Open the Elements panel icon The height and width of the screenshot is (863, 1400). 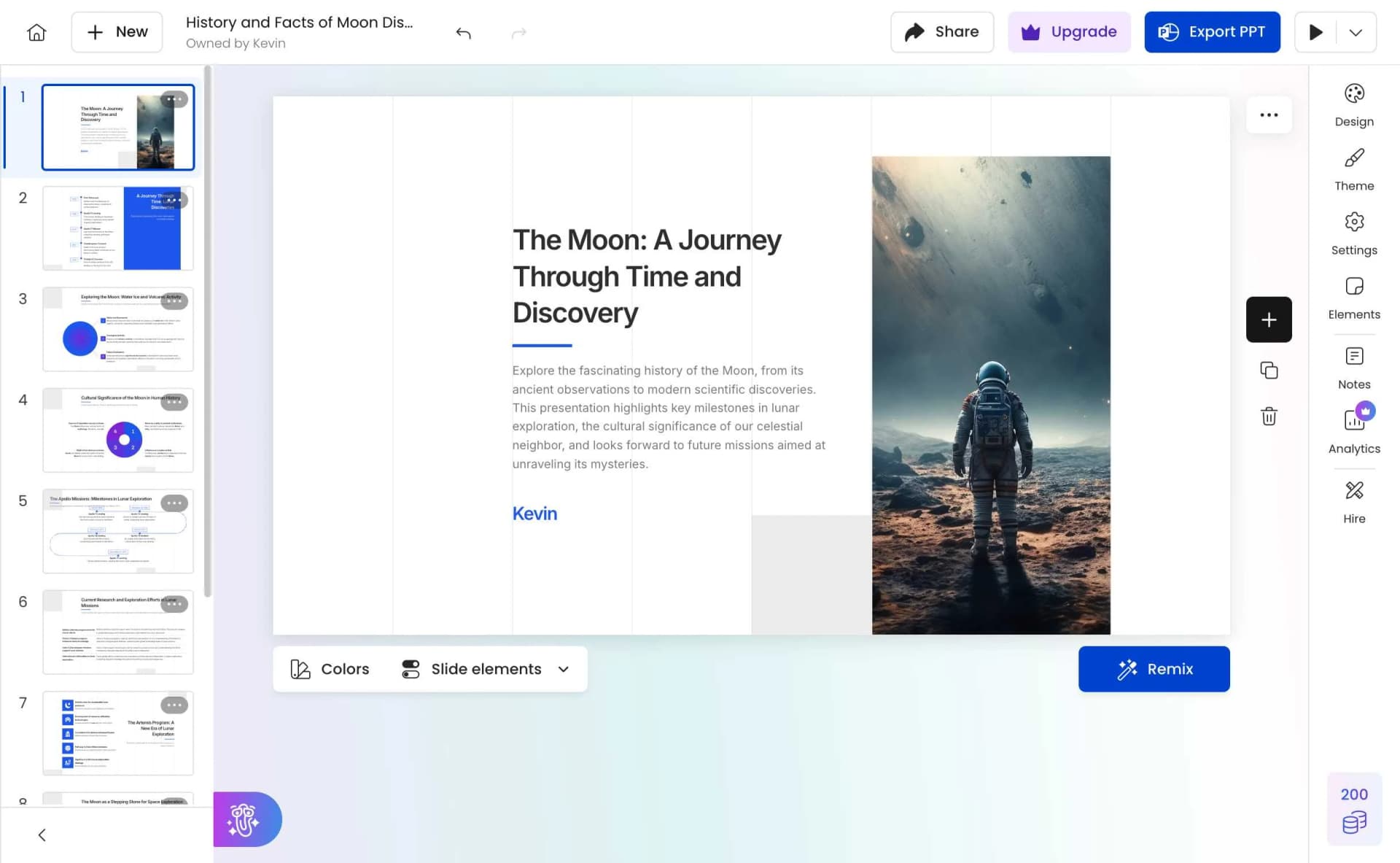click(x=1354, y=286)
